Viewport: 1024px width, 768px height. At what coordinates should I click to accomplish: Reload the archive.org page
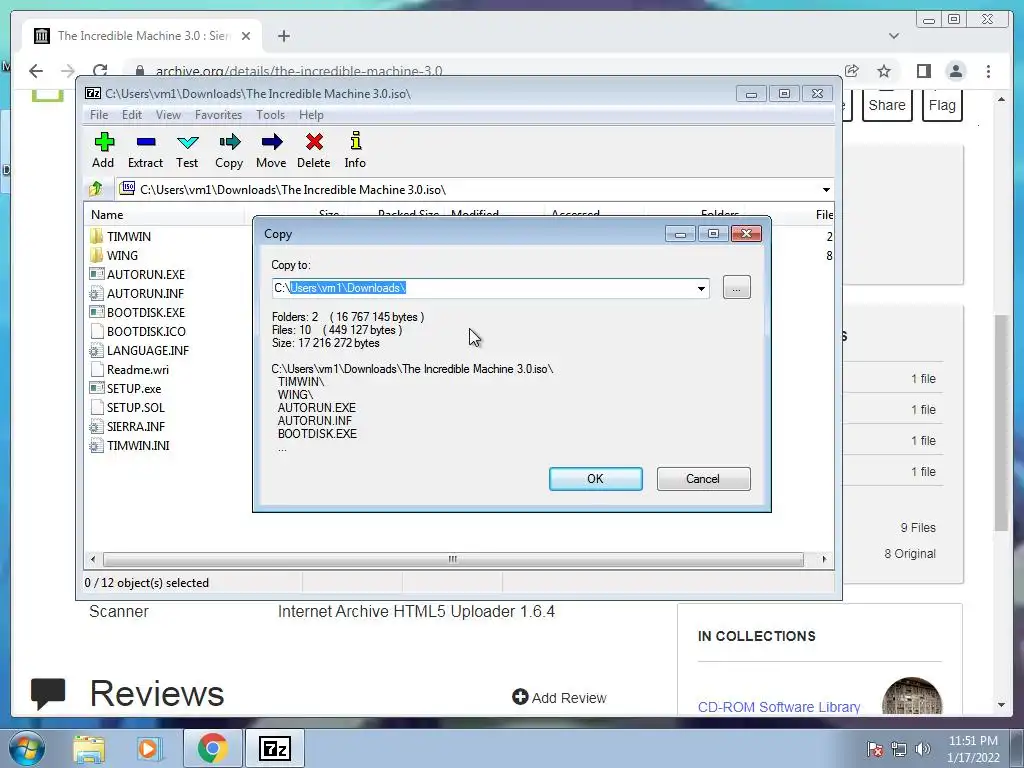[x=99, y=71]
